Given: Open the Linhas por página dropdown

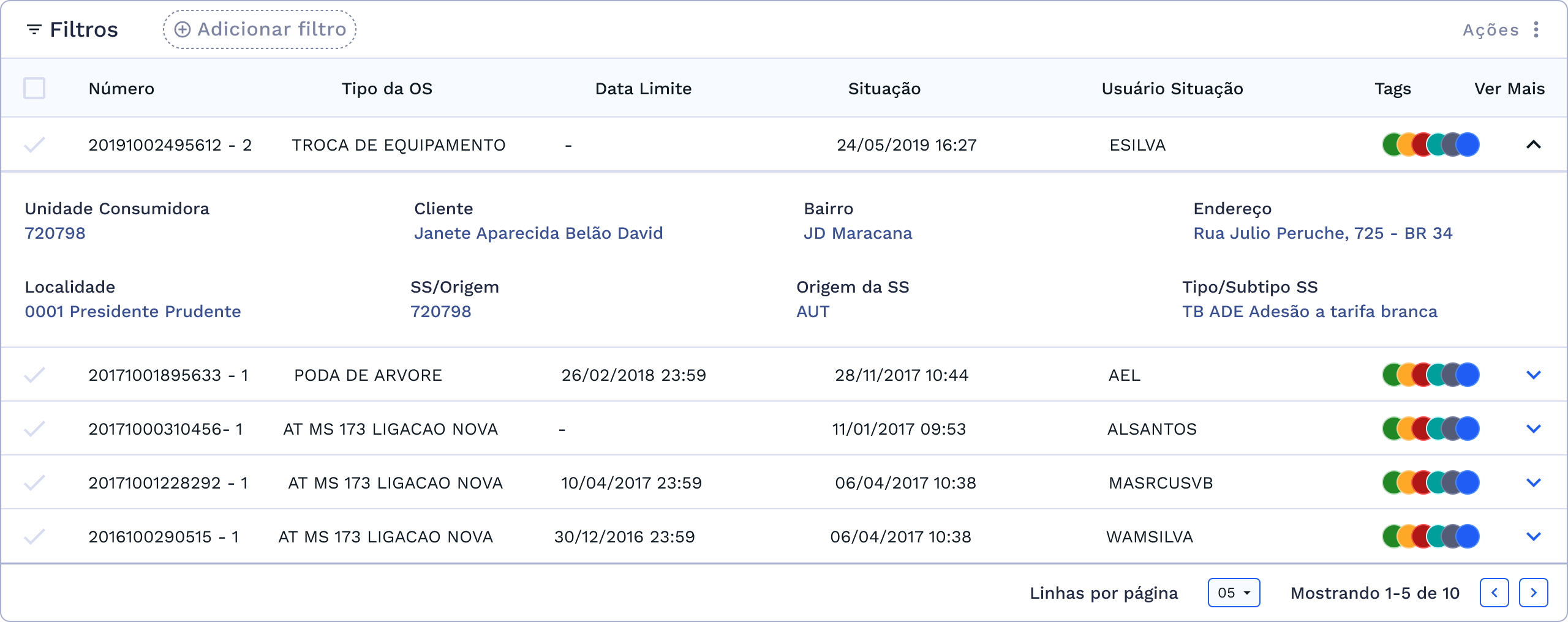Looking at the screenshot, I should click(x=1234, y=593).
